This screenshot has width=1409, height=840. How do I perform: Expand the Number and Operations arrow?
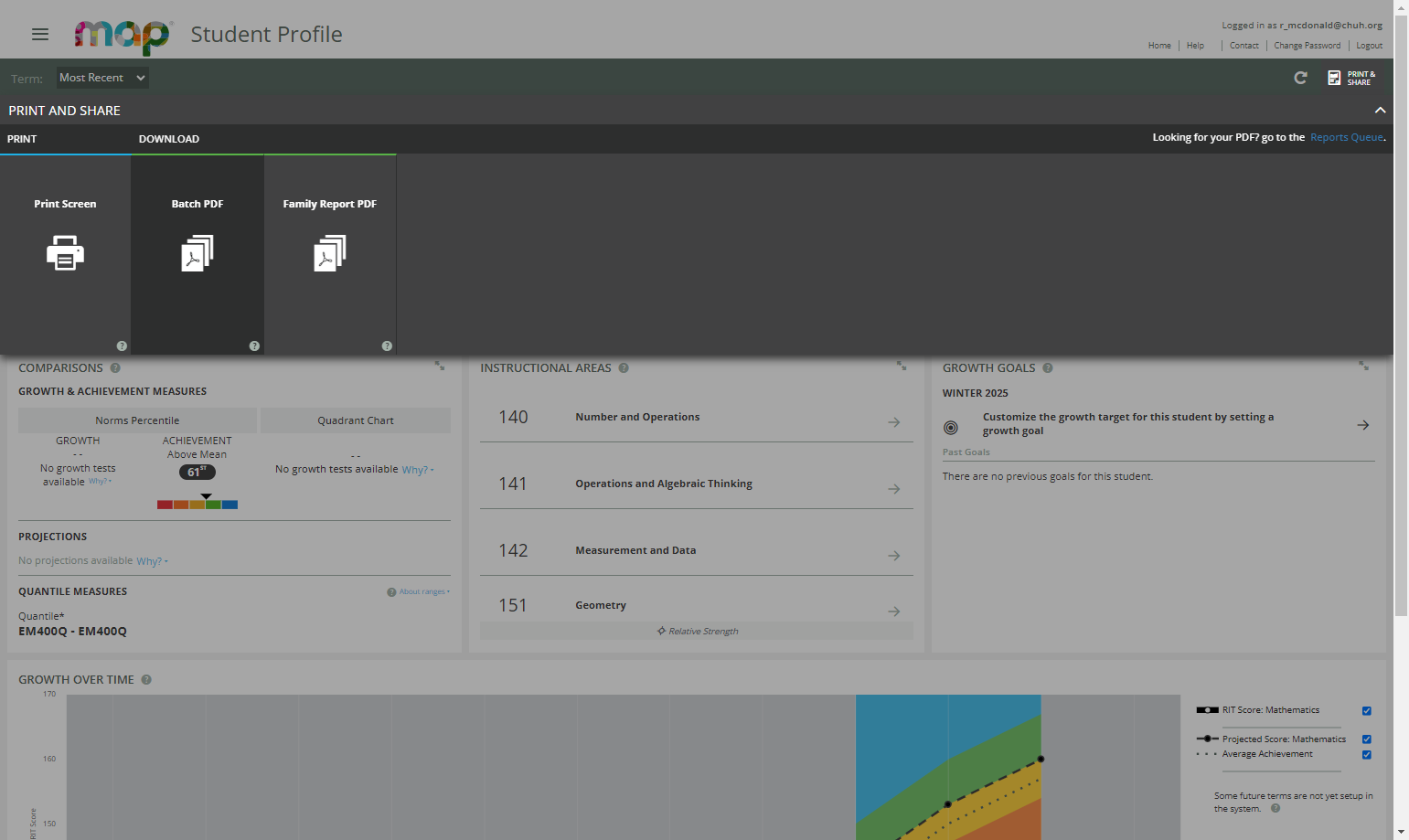894,422
